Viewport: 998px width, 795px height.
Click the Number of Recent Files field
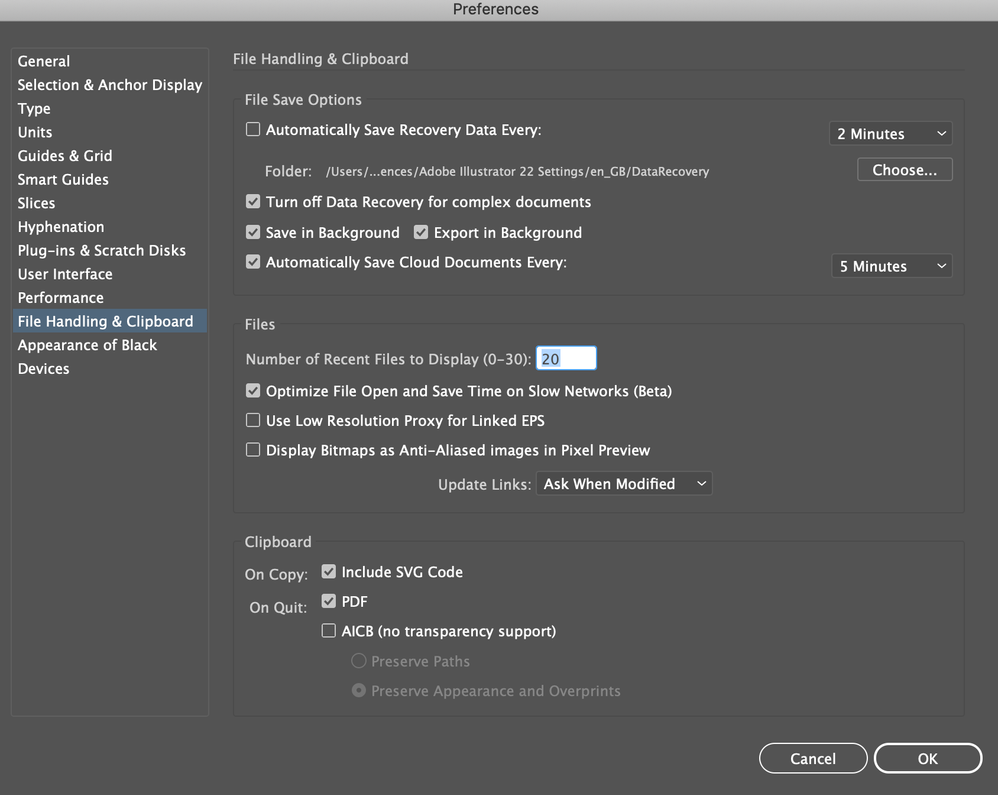[566, 359]
